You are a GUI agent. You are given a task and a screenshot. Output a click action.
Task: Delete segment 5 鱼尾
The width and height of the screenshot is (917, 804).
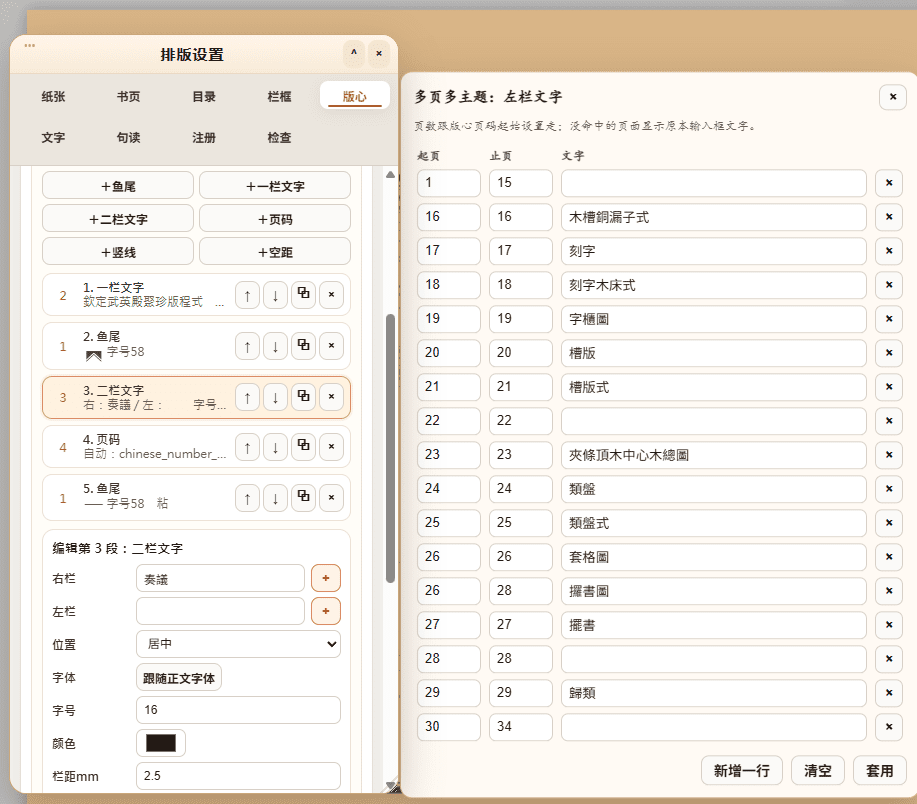(332, 498)
